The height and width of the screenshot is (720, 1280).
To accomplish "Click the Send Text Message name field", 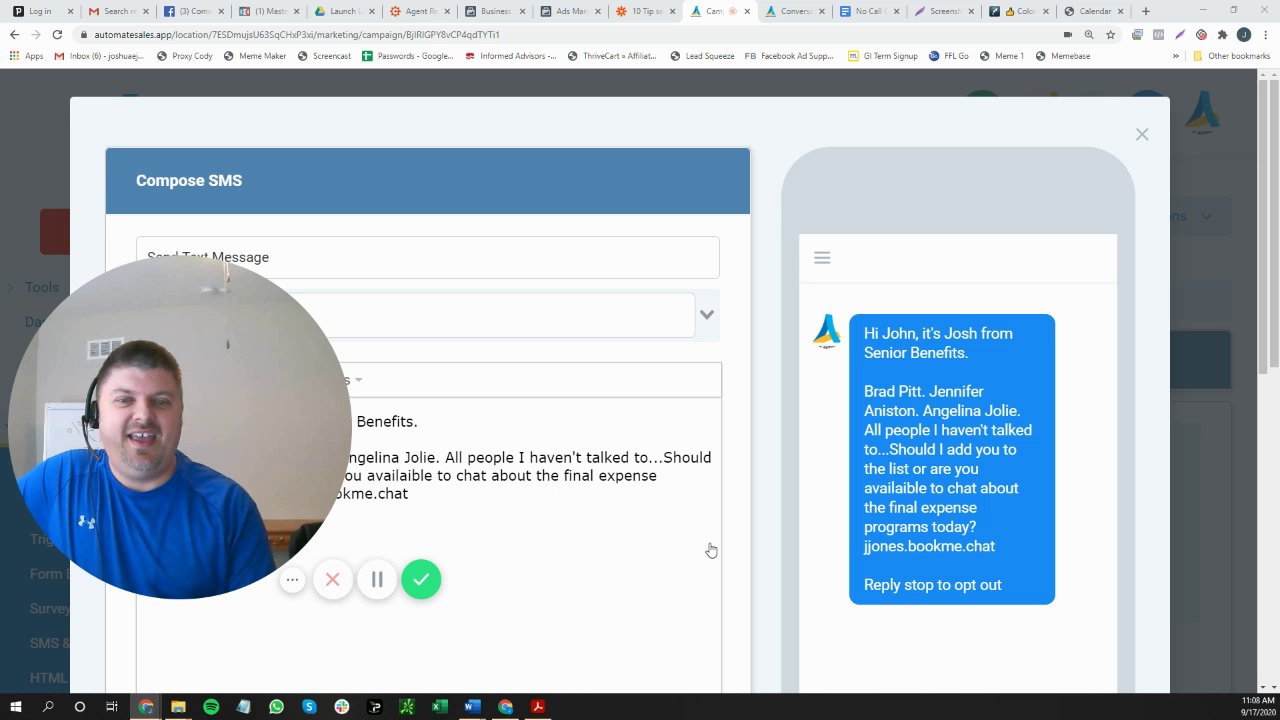I will pos(428,257).
